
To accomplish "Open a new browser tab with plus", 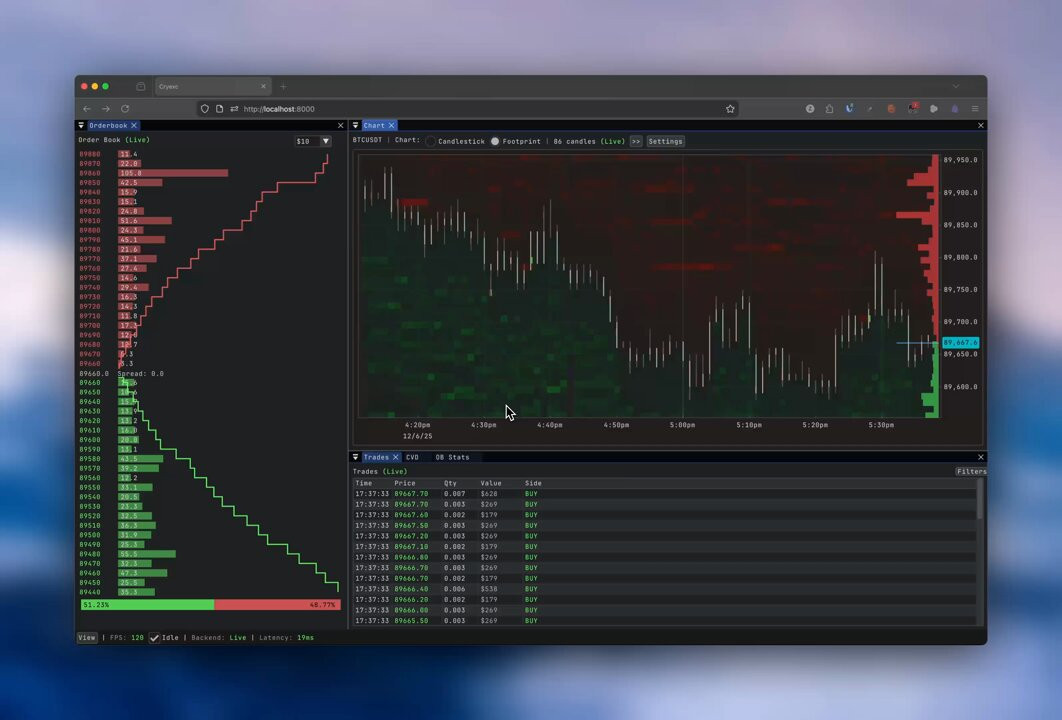I will (283, 87).
